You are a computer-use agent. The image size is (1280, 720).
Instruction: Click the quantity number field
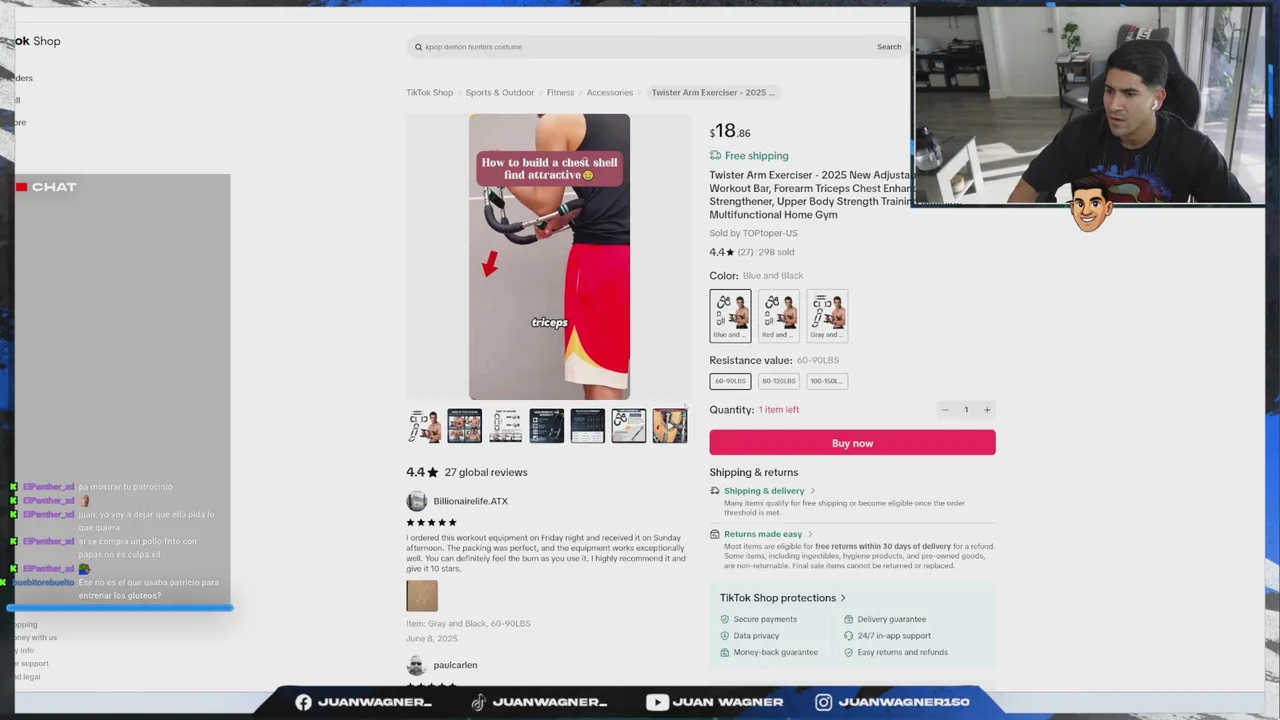pos(966,410)
